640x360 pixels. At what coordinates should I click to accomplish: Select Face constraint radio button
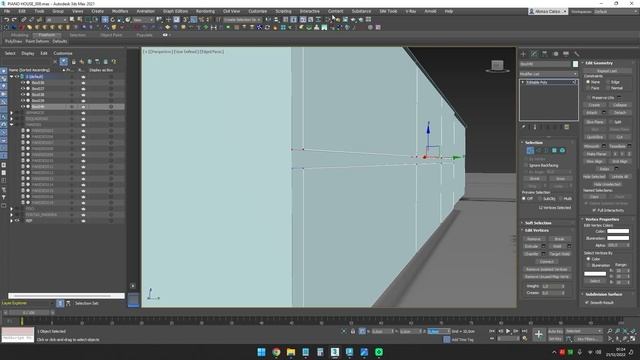pyautogui.click(x=588, y=88)
